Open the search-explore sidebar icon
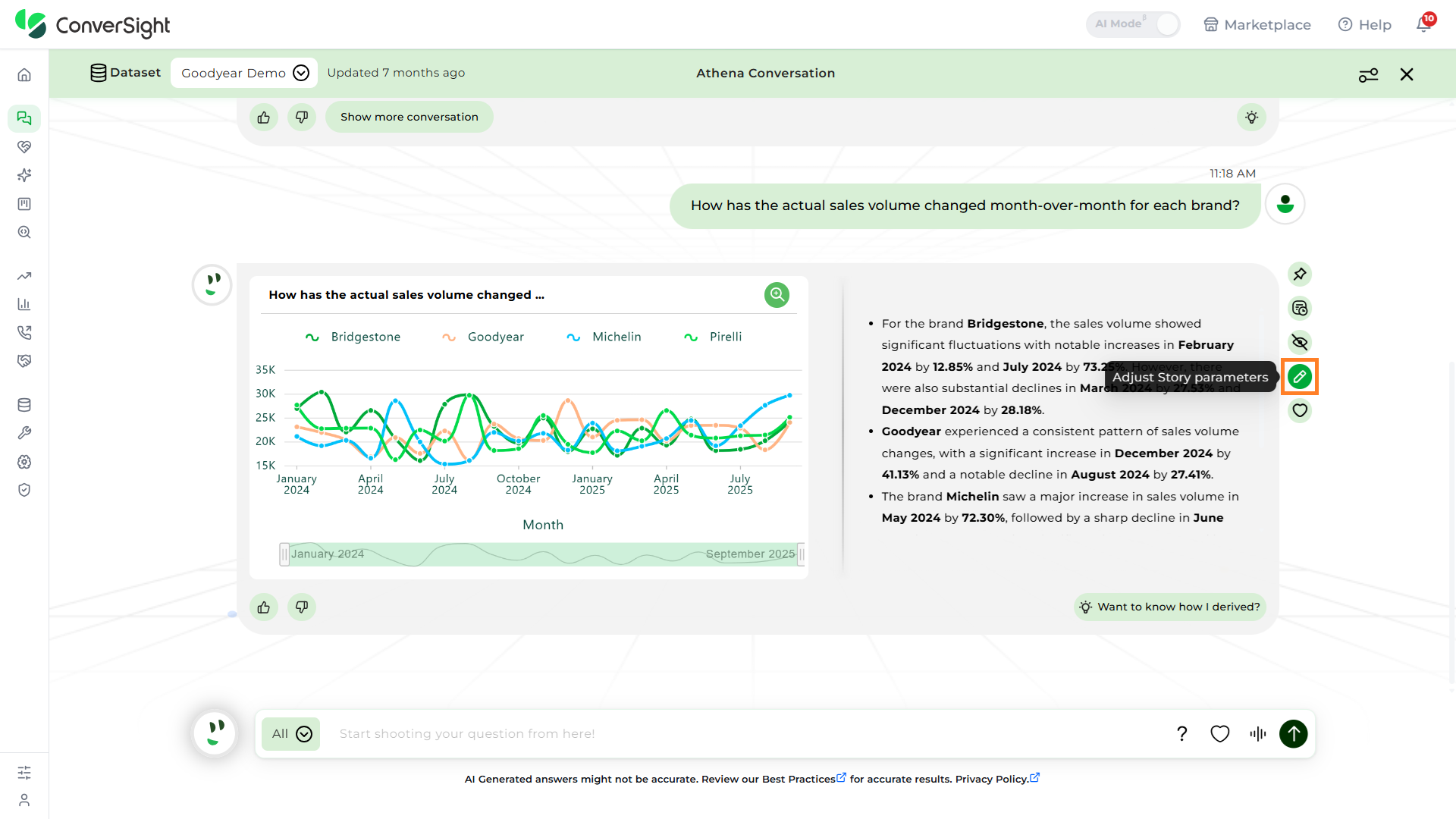The width and height of the screenshot is (1456, 819). 24,232
